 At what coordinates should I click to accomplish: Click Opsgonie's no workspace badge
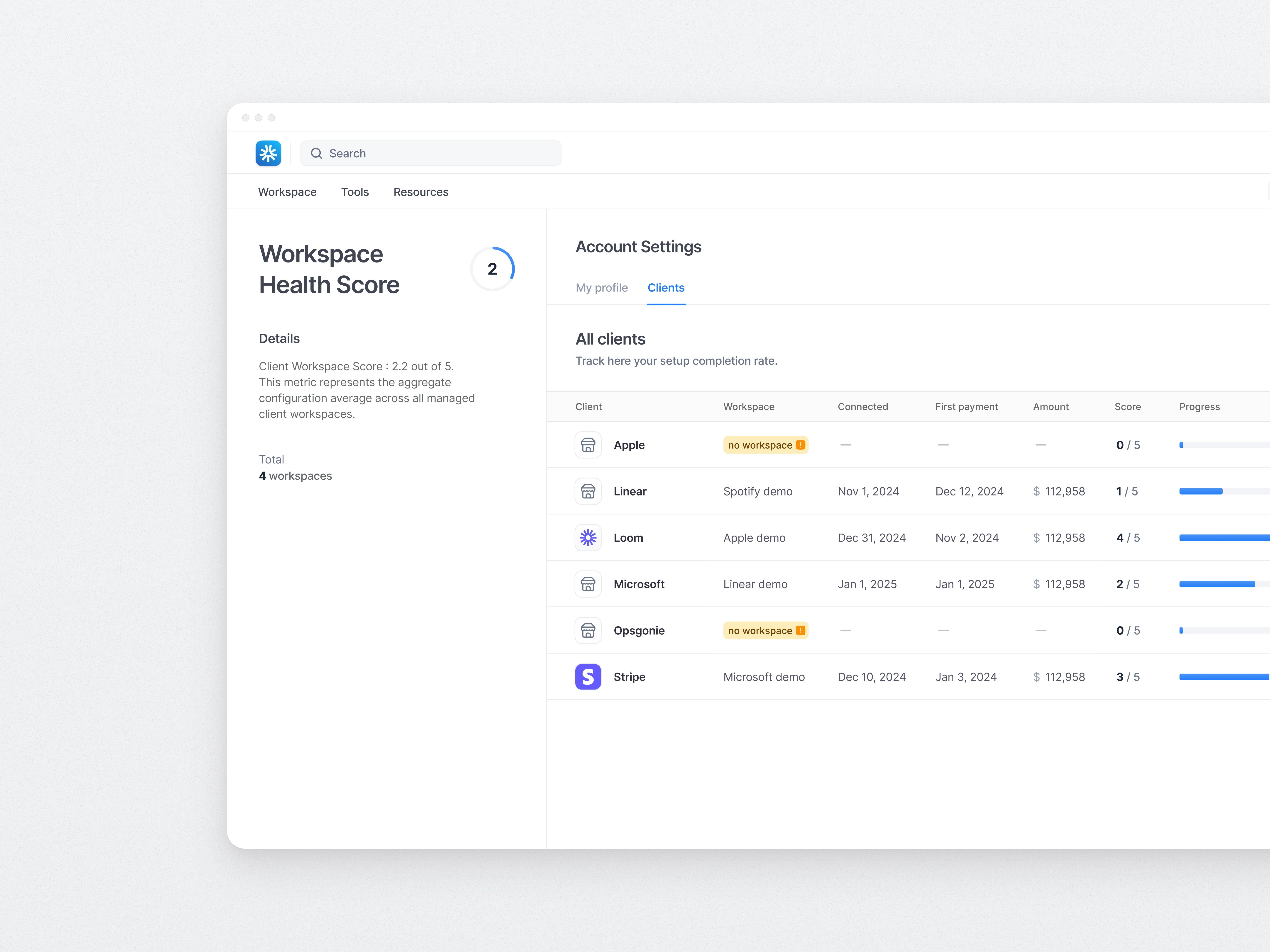[x=766, y=631]
